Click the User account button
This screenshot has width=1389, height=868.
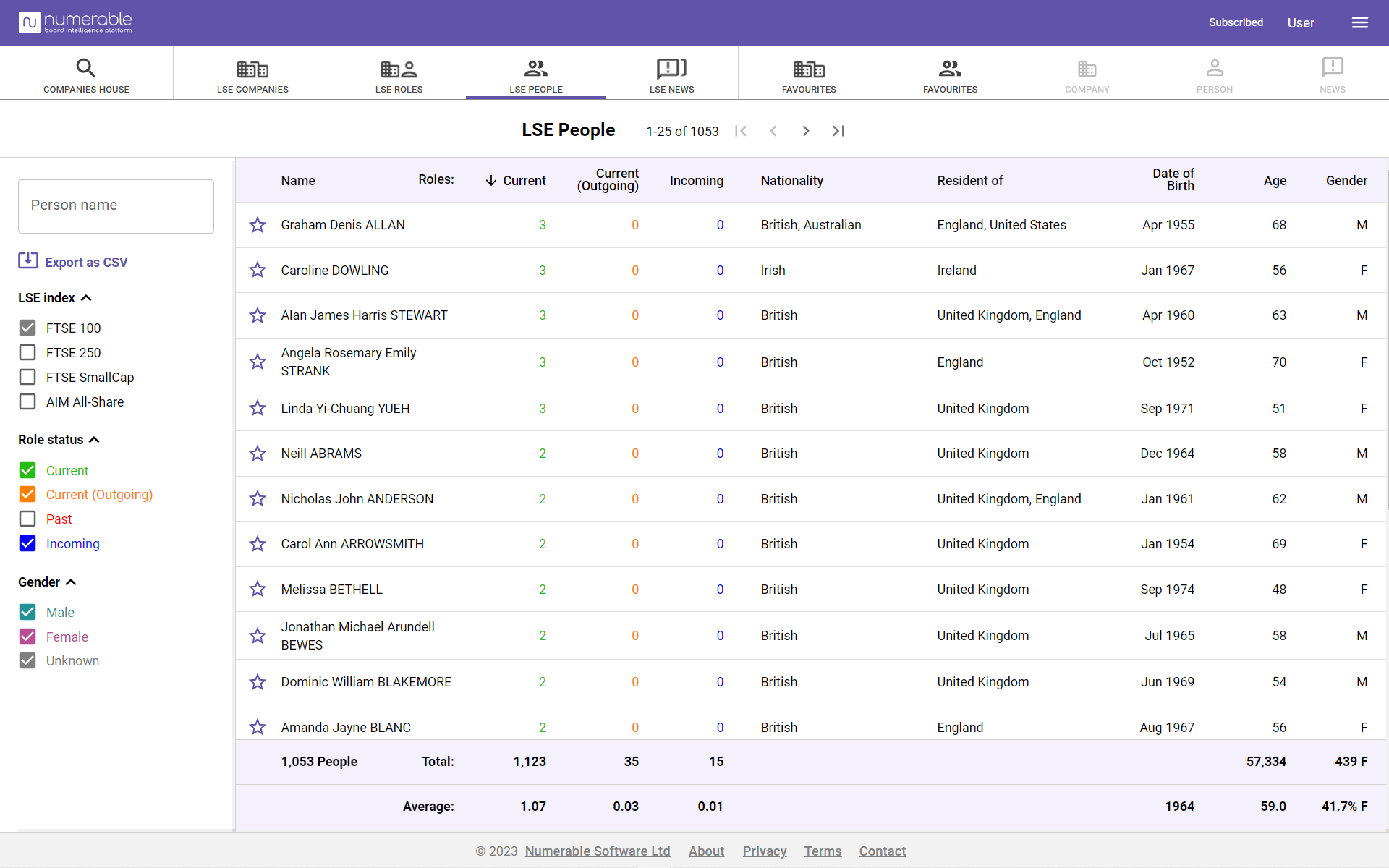click(1301, 23)
